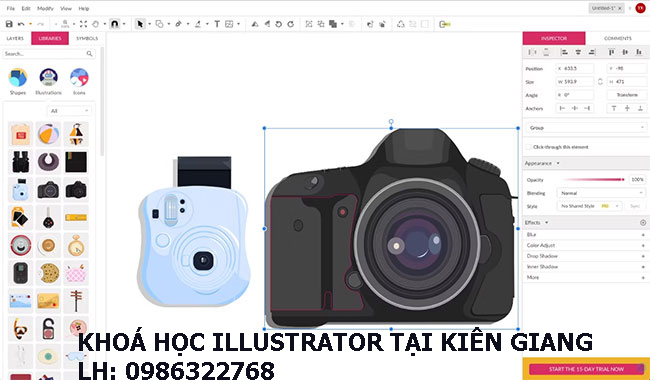Switch to the Symbols tab

pos(87,38)
